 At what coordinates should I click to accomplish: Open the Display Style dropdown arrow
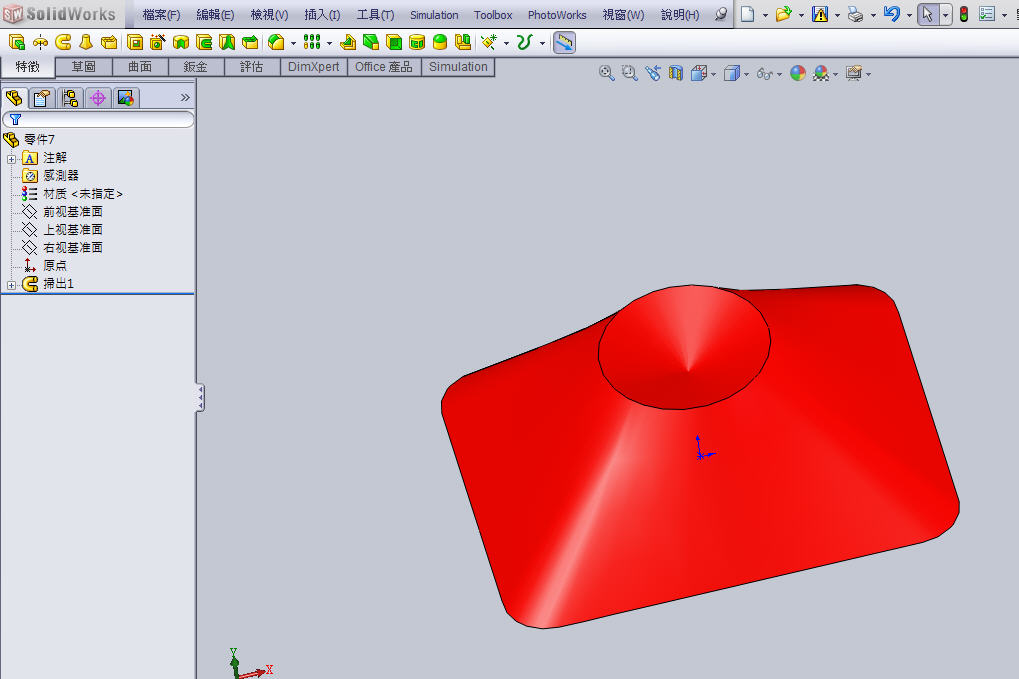(746, 74)
